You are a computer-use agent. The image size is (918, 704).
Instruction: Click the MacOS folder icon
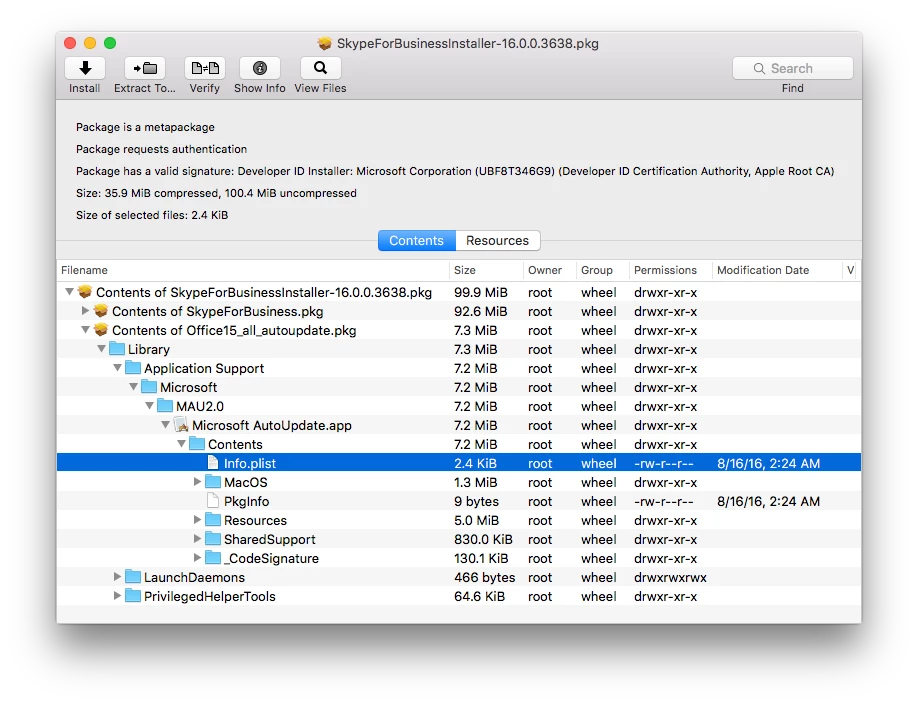(x=213, y=482)
